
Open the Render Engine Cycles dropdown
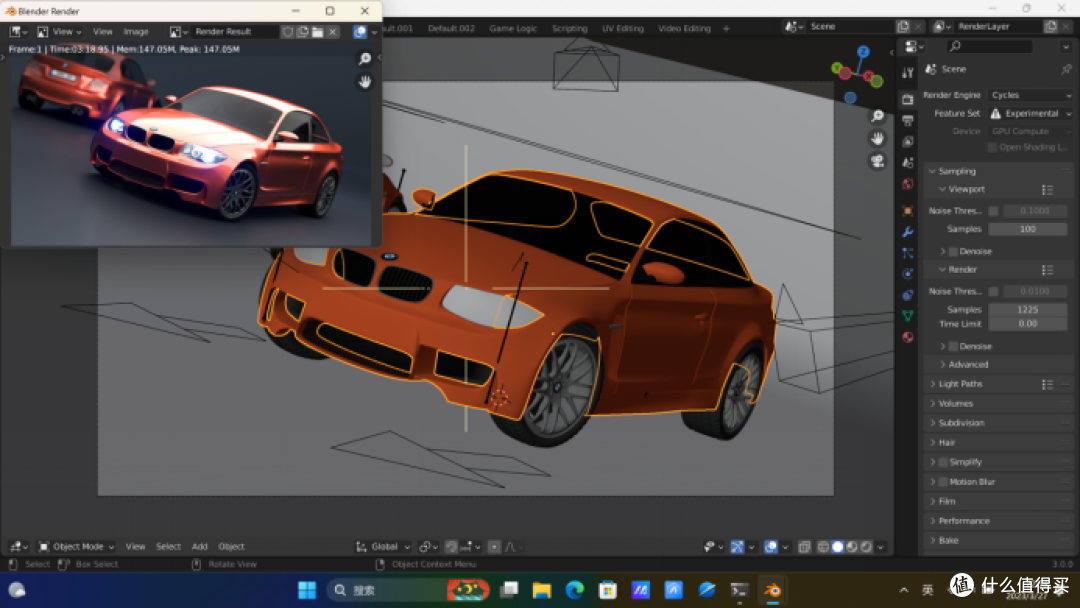click(x=1031, y=95)
